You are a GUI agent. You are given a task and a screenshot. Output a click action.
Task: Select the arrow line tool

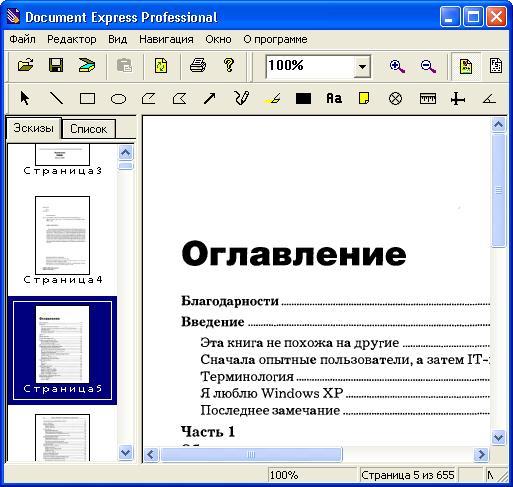tap(210, 98)
